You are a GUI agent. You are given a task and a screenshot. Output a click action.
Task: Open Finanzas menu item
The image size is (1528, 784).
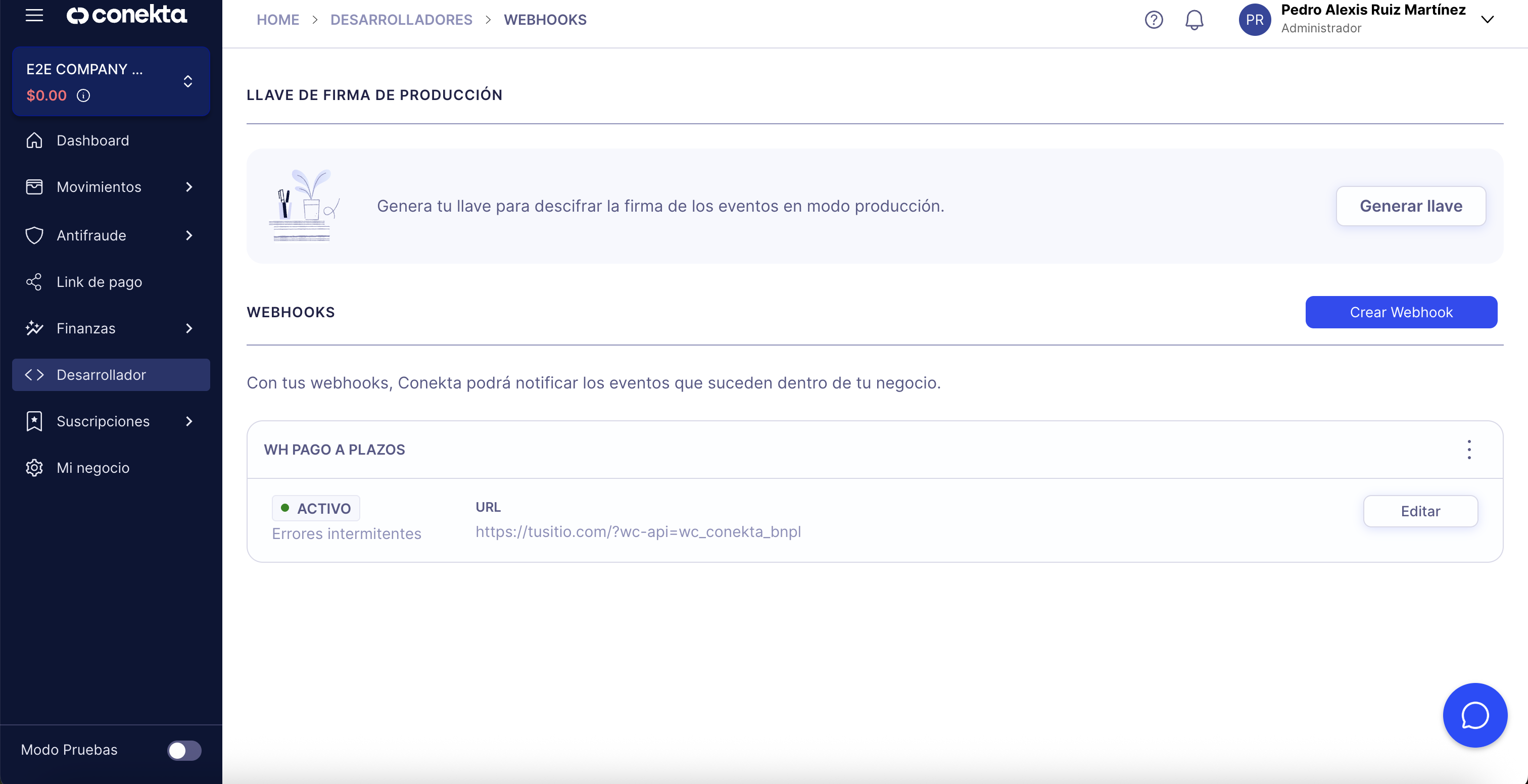(x=111, y=328)
